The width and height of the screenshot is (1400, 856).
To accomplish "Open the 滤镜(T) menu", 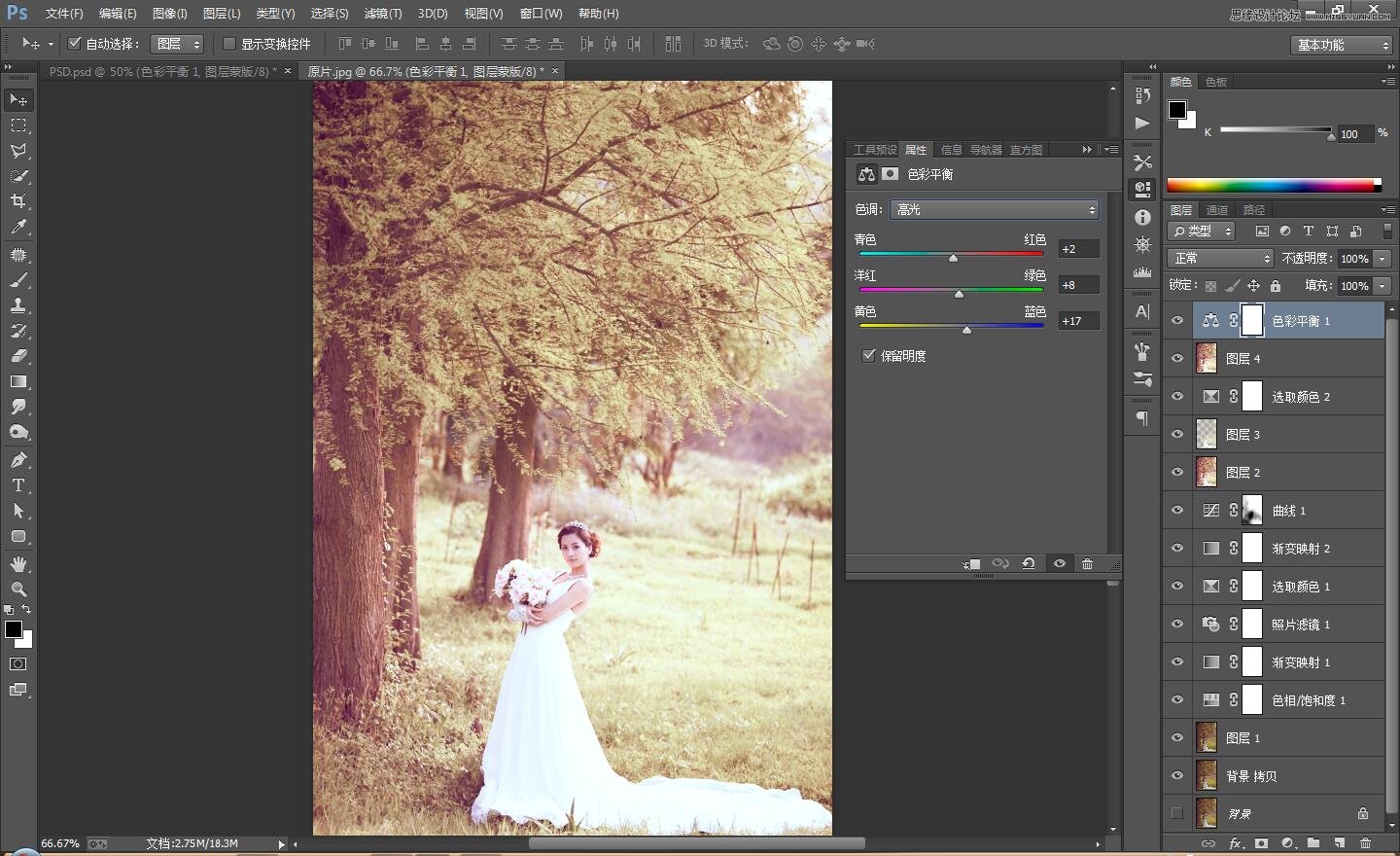I will [382, 14].
